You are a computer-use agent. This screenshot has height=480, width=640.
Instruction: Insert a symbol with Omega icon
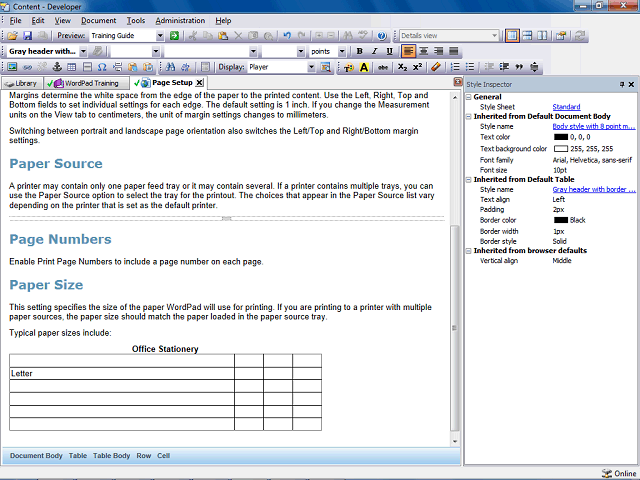pos(102,67)
